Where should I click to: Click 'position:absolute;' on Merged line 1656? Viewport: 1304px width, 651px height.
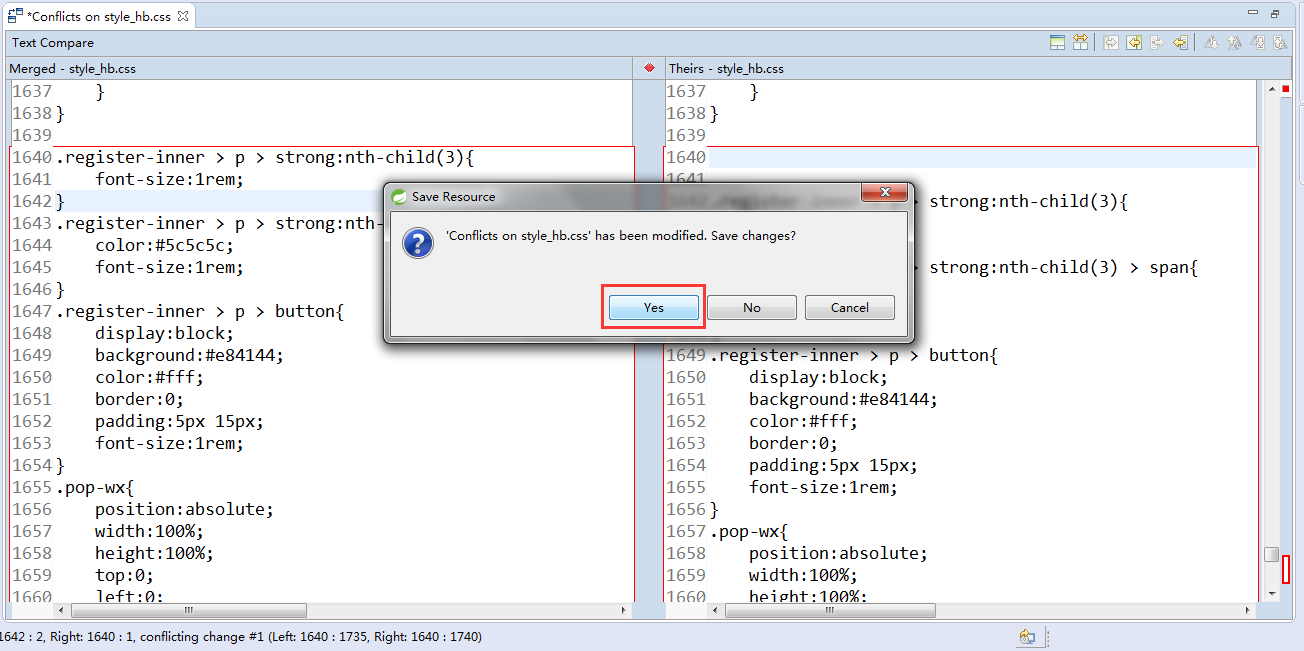(184, 509)
